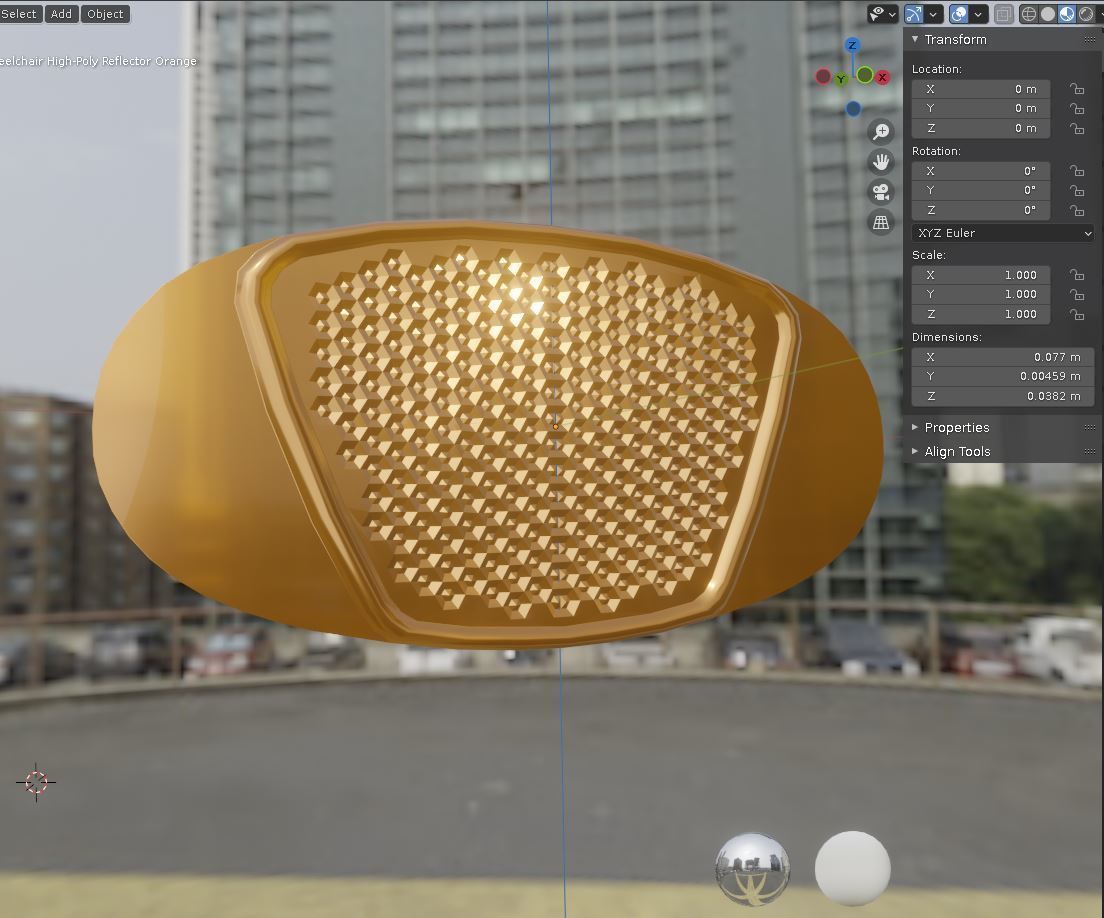Open the Object menu

105,14
